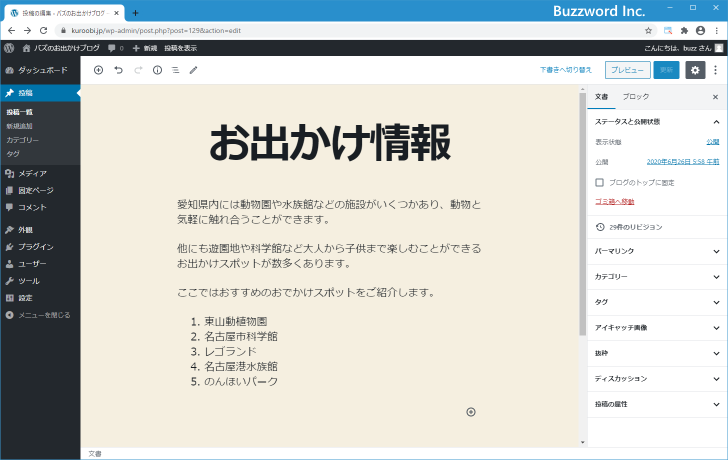This screenshot has height=460, width=728.
Task: Click 下書きへ切り替え link
Action: tap(566, 70)
